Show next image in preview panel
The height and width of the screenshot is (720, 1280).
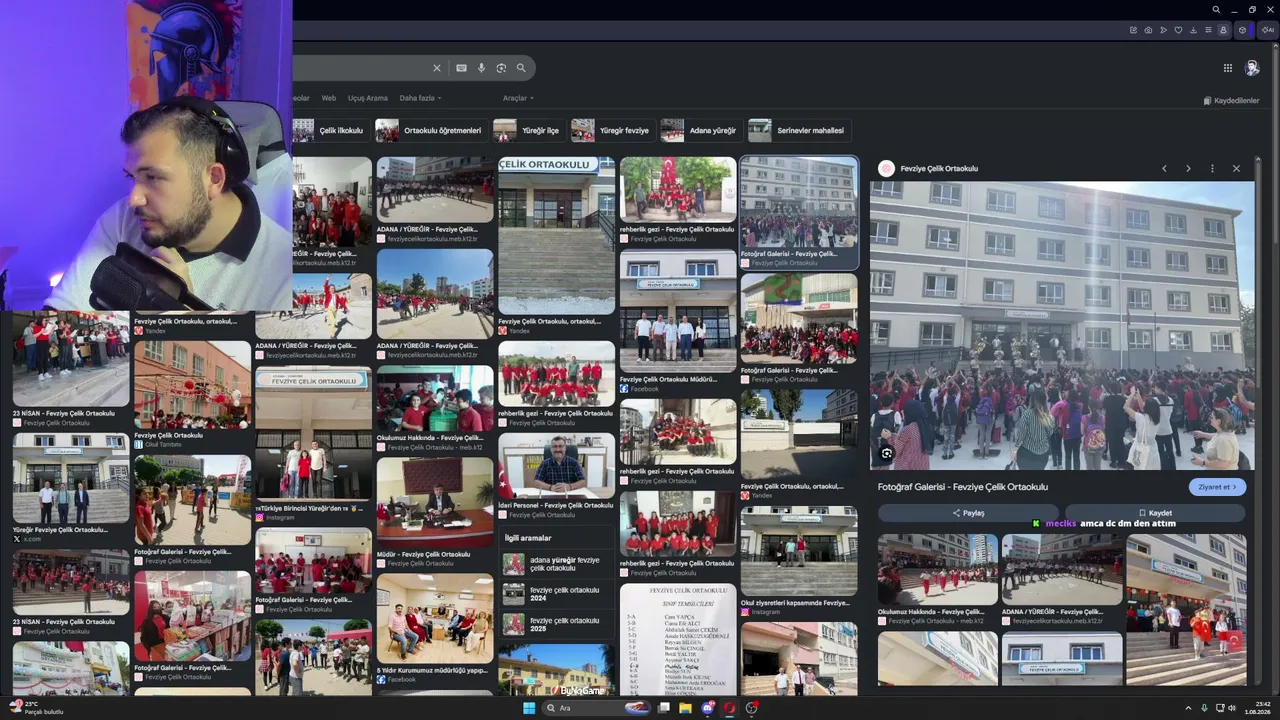click(x=1188, y=168)
